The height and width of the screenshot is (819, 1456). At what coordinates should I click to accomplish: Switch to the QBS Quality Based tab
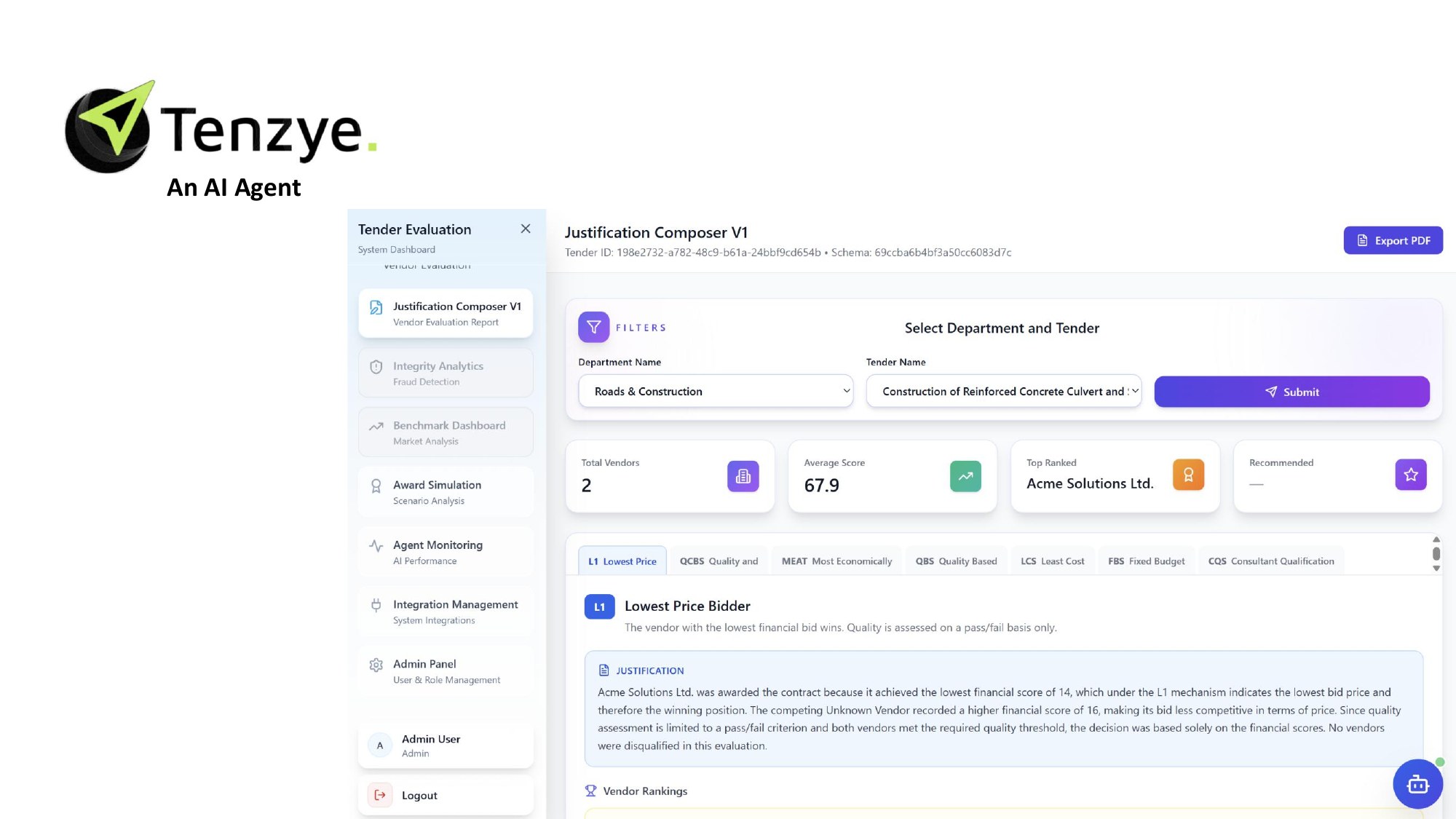956,561
